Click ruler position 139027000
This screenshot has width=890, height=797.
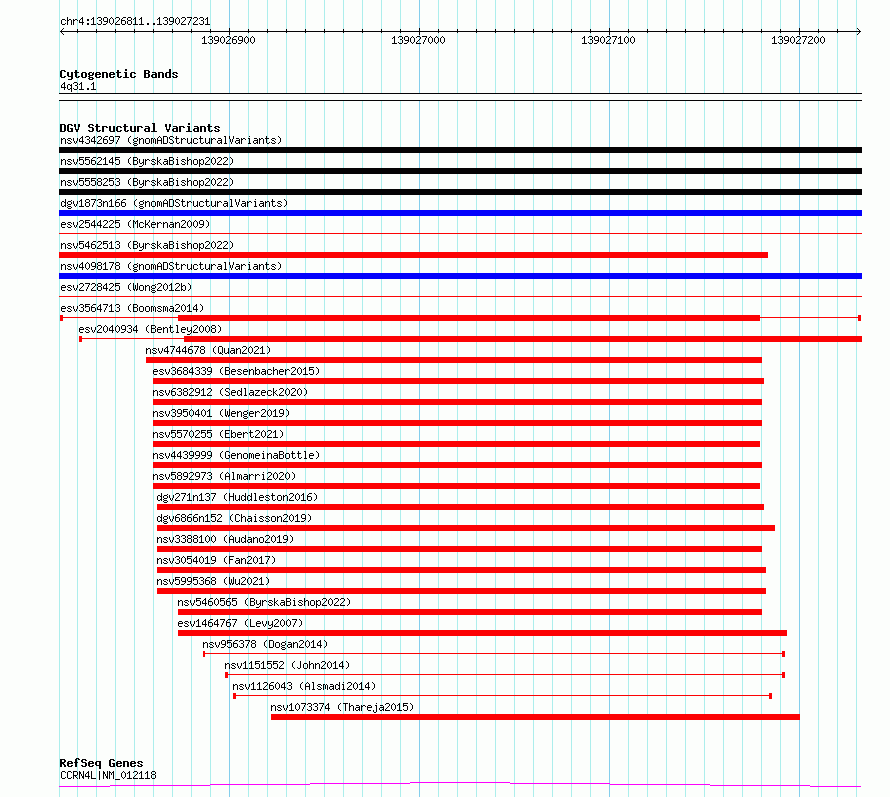pos(418,40)
